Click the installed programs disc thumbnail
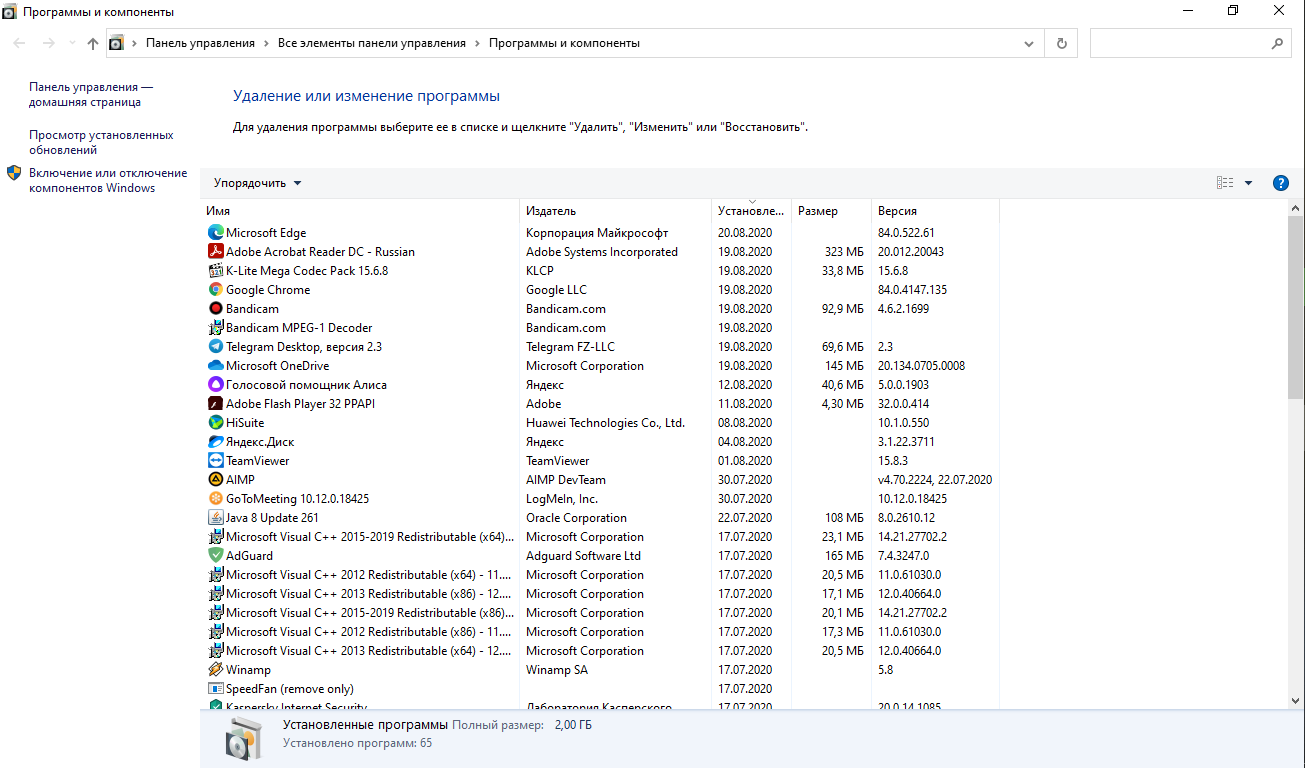 (243, 737)
